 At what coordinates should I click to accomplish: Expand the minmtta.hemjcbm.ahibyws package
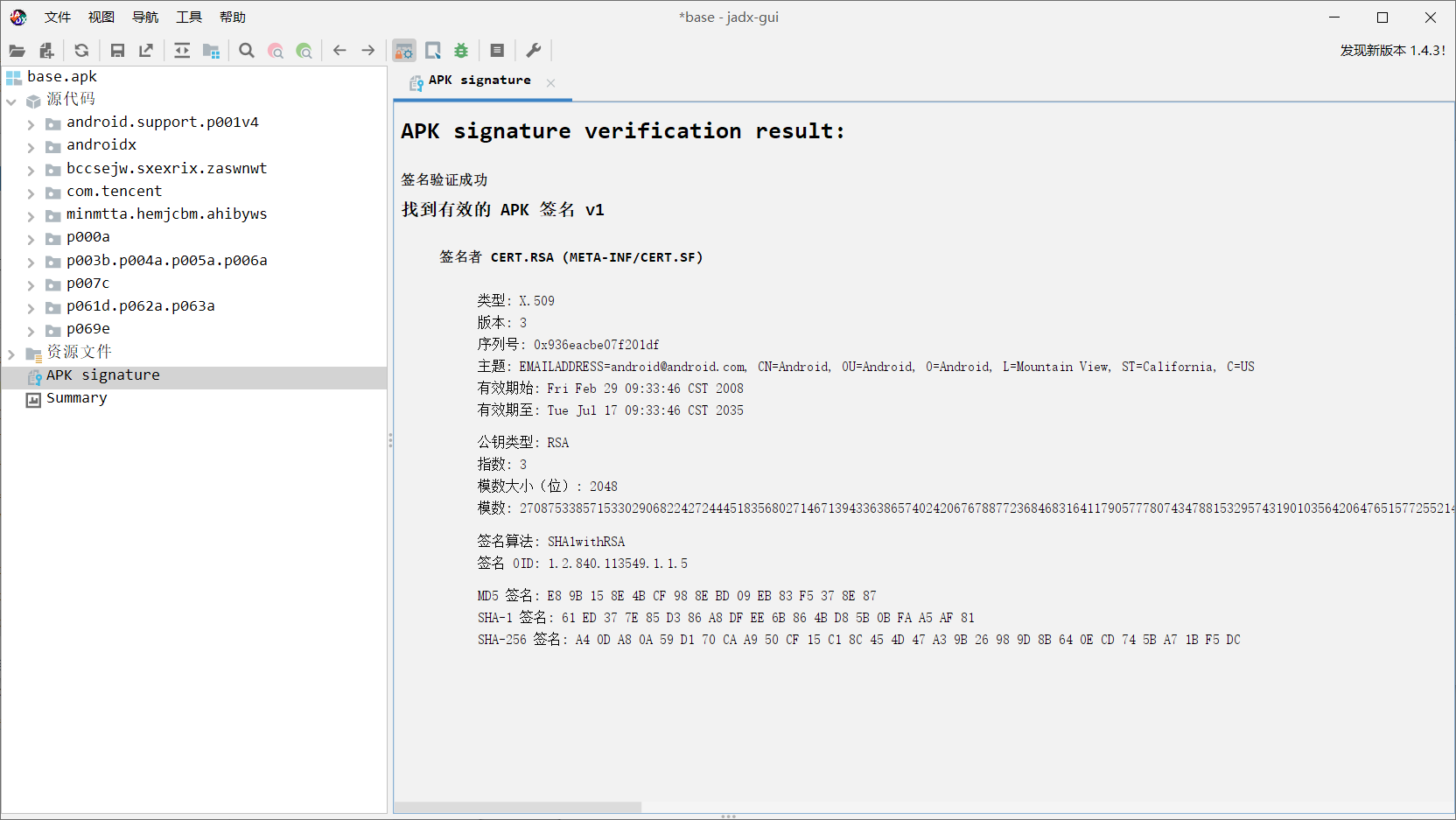click(x=31, y=216)
